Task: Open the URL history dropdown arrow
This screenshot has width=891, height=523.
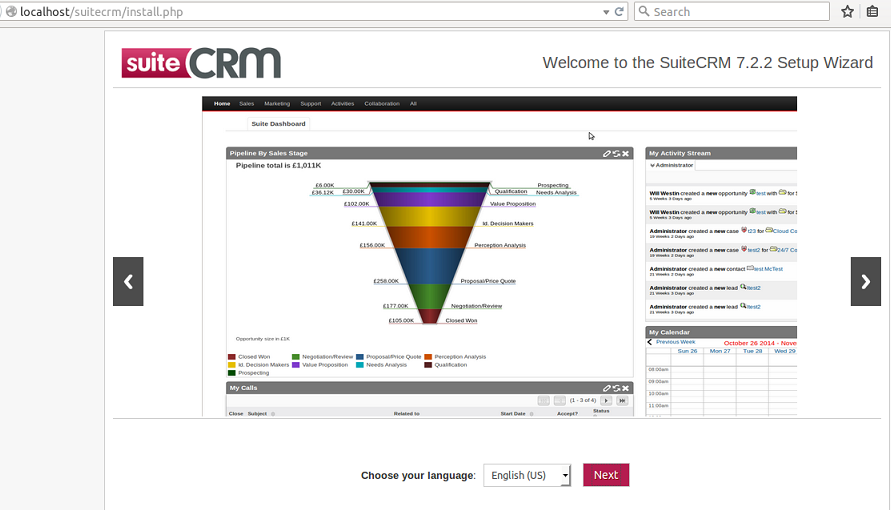Action: coord(606,12)
